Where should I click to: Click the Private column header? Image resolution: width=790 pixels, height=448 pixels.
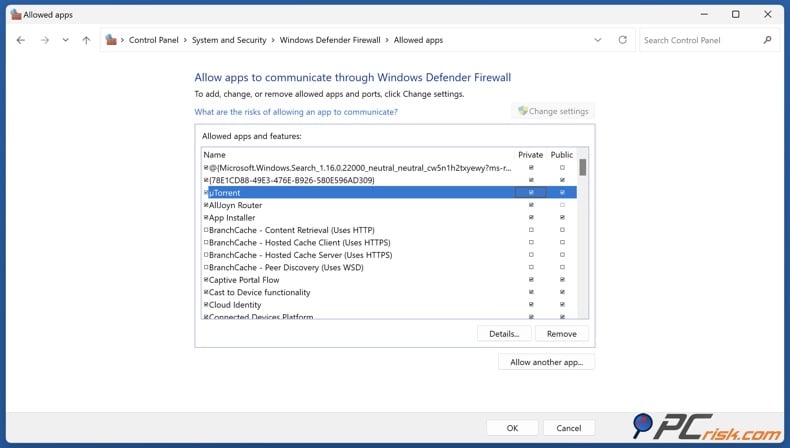tap(531, 155)
